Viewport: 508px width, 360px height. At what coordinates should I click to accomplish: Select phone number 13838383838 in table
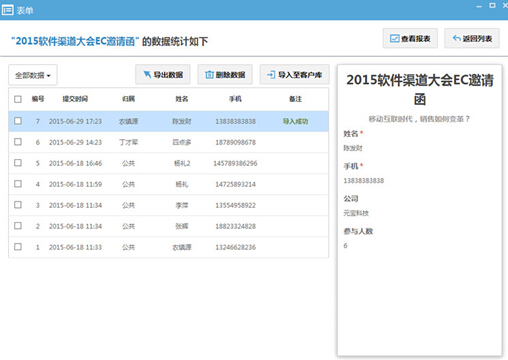click(x=235, y=121)
